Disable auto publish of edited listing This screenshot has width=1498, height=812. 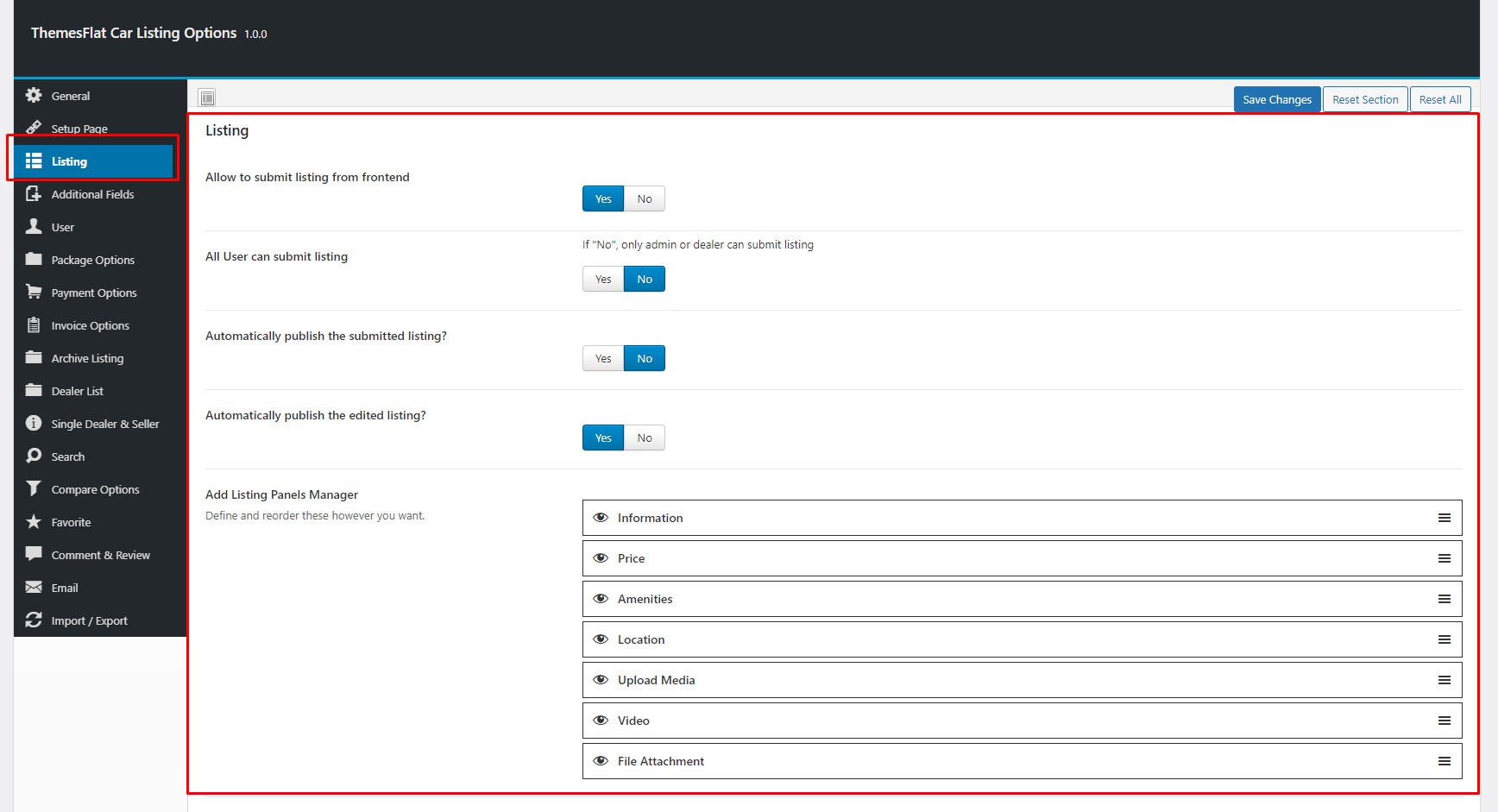click(645, 437)
